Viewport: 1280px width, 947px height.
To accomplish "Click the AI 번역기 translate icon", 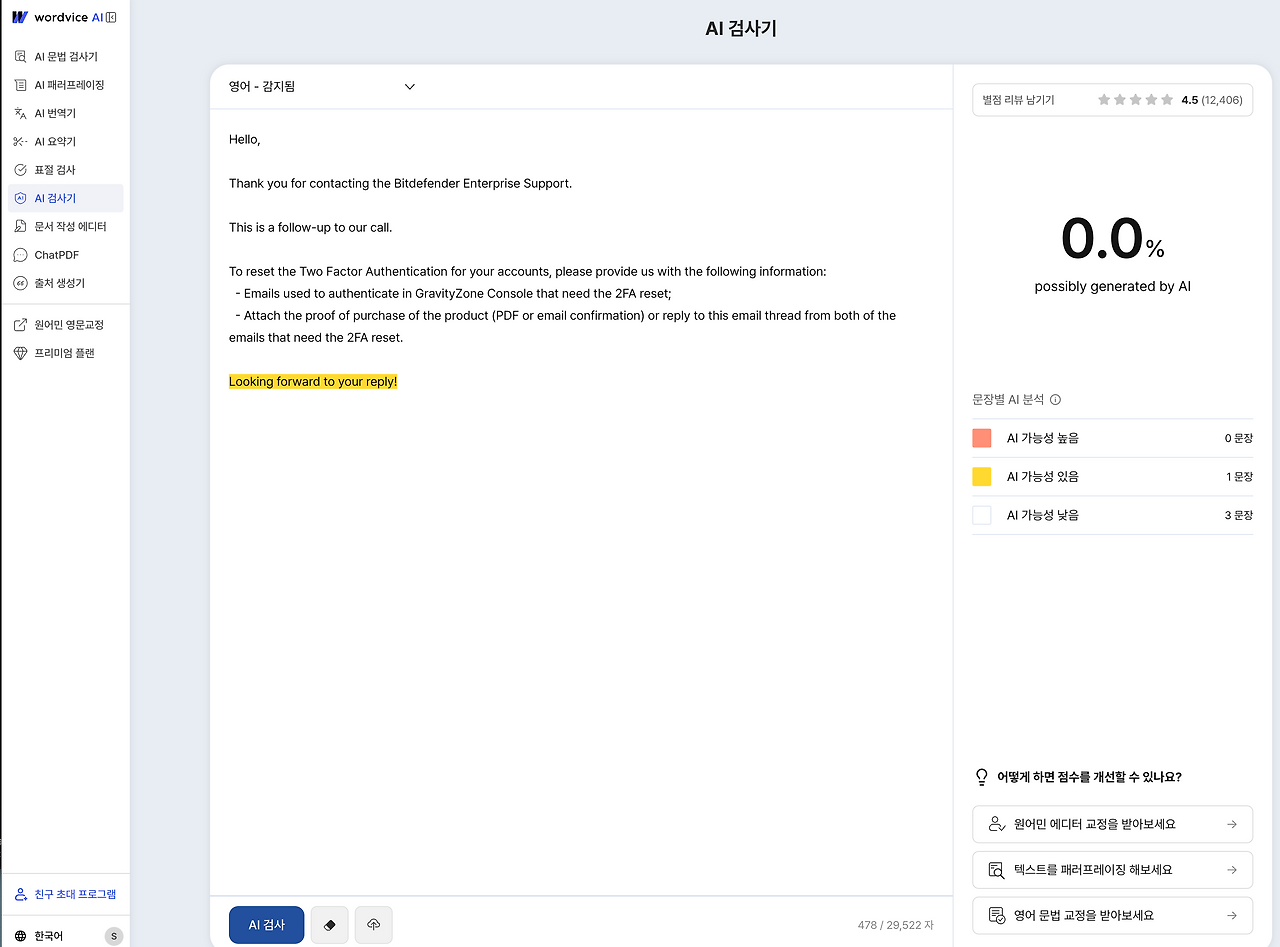I will pyautogui.click(x=20, y=113).
